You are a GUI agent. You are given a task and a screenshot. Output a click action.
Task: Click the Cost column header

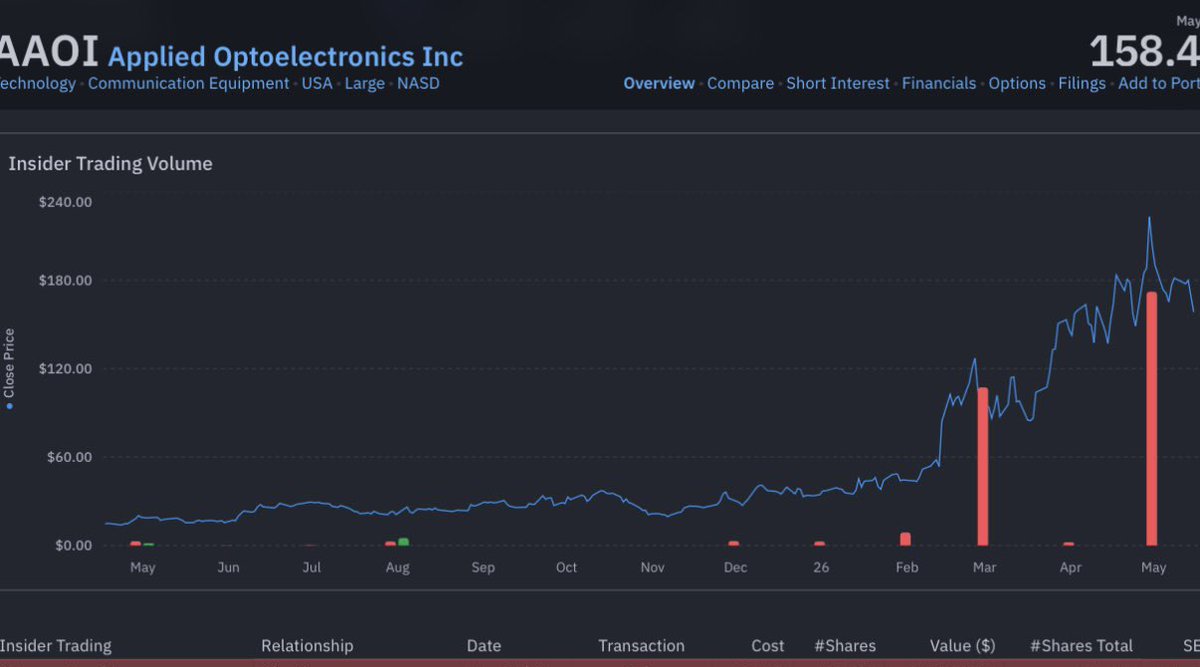pyautogui.click(x=768, y=646)
